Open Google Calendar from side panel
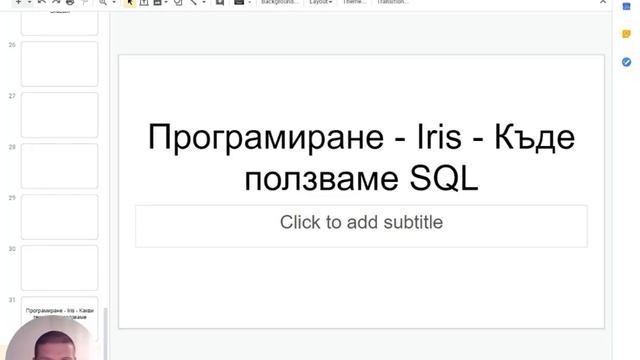The height and width of the screenshot is (360, 640). pos(626,6)
